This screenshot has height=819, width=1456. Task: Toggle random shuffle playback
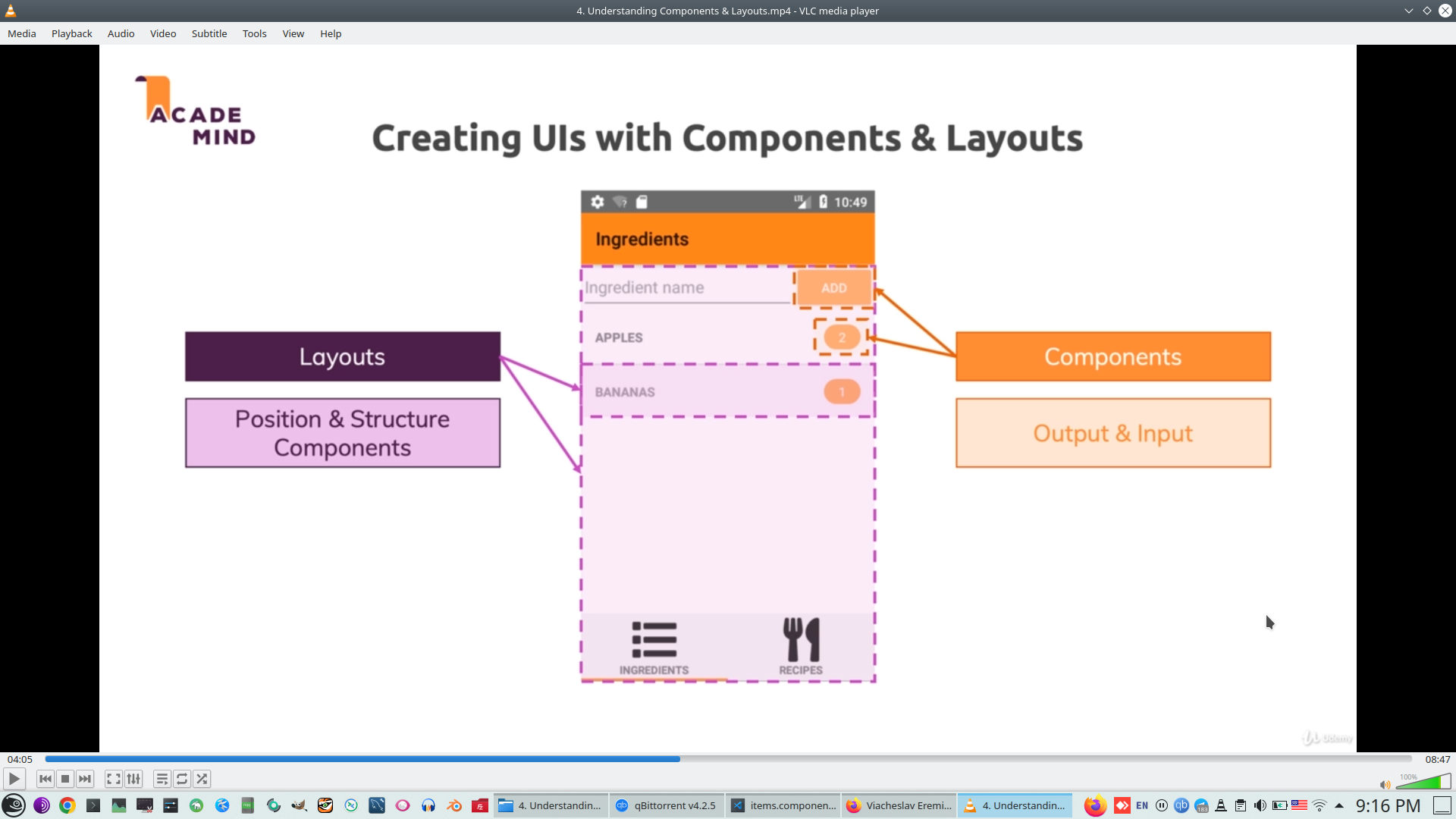click(202, 779)
